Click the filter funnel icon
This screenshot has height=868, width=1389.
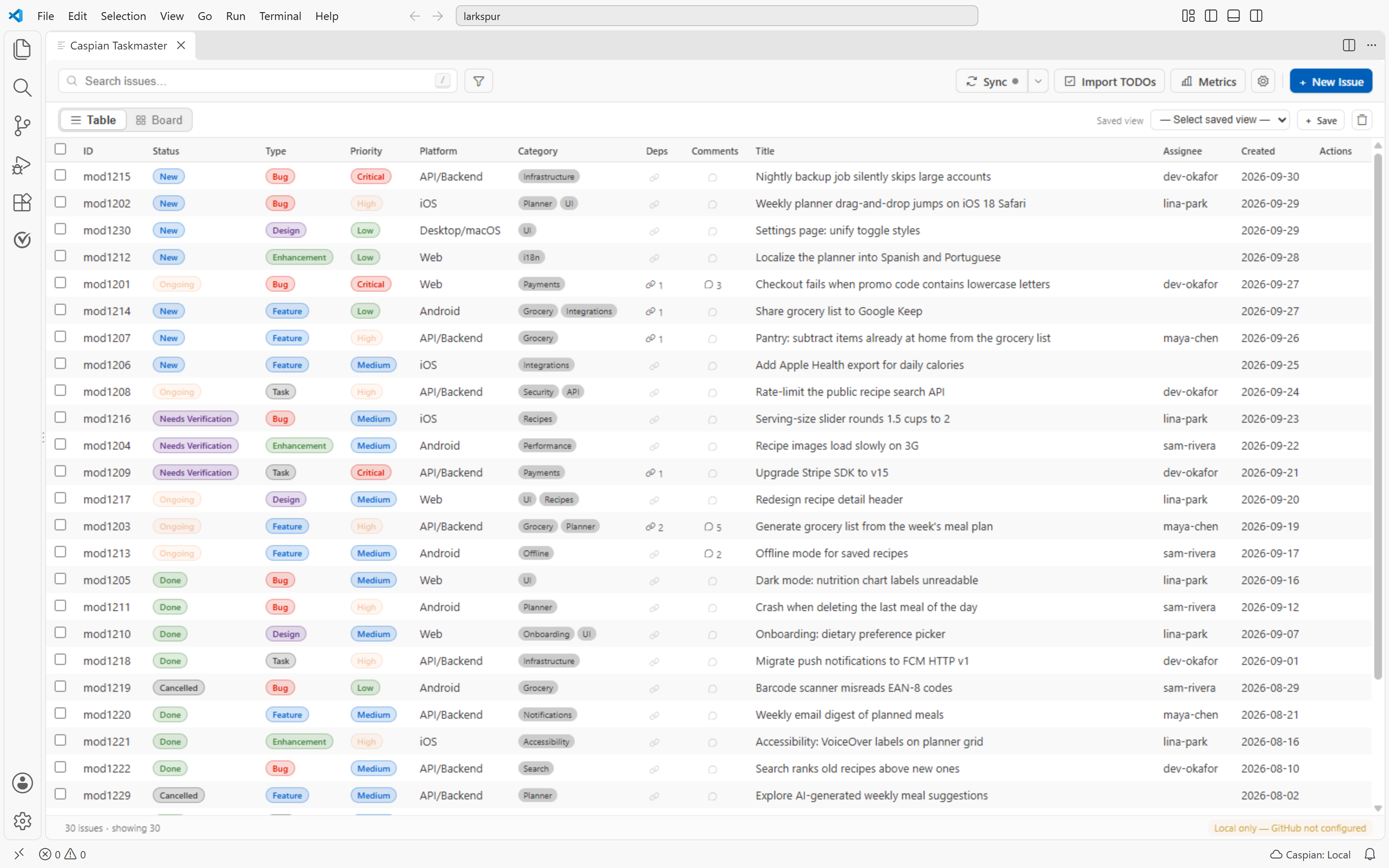tap(479, 81)
